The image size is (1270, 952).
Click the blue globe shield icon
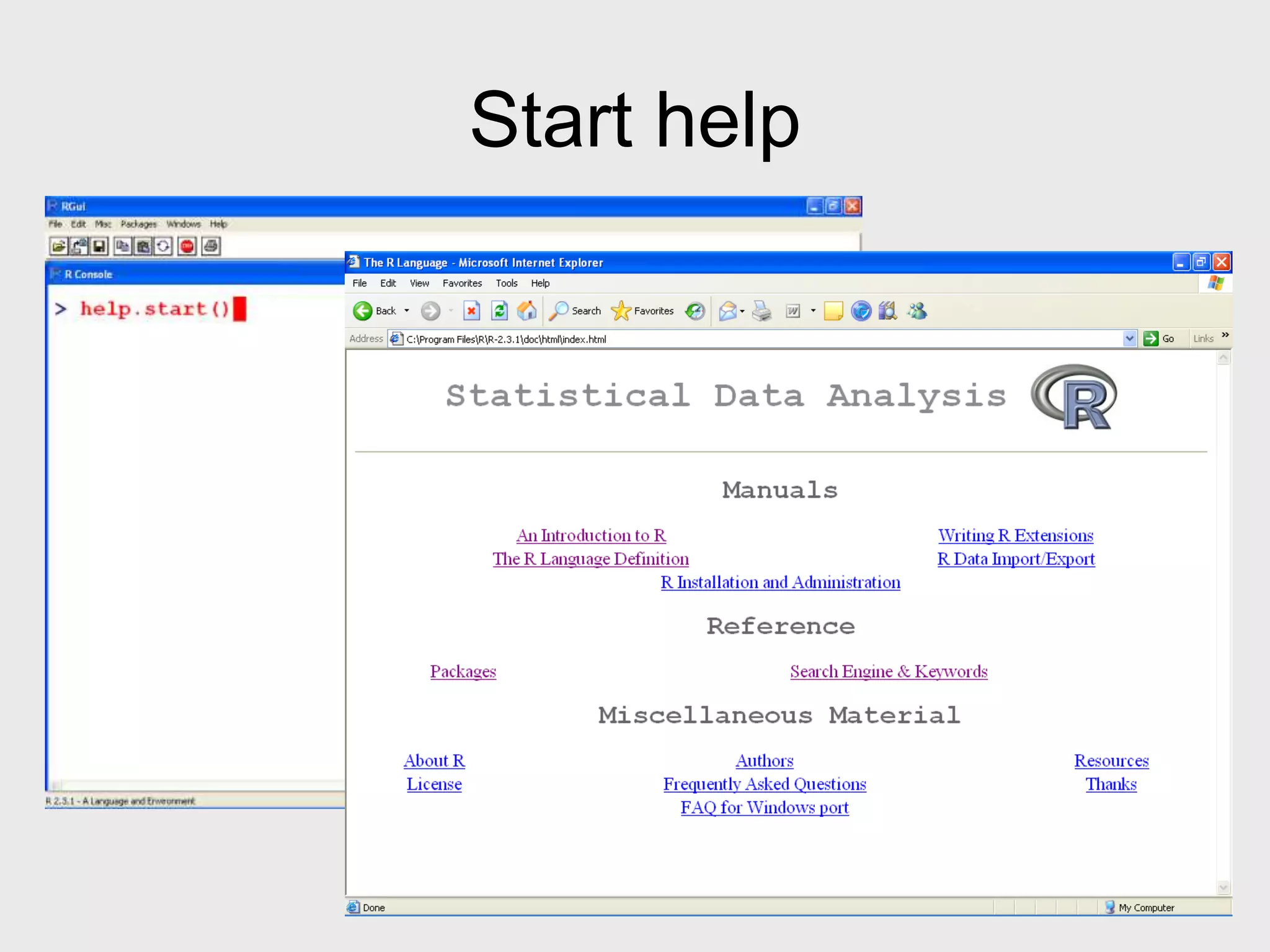(861, 311)
